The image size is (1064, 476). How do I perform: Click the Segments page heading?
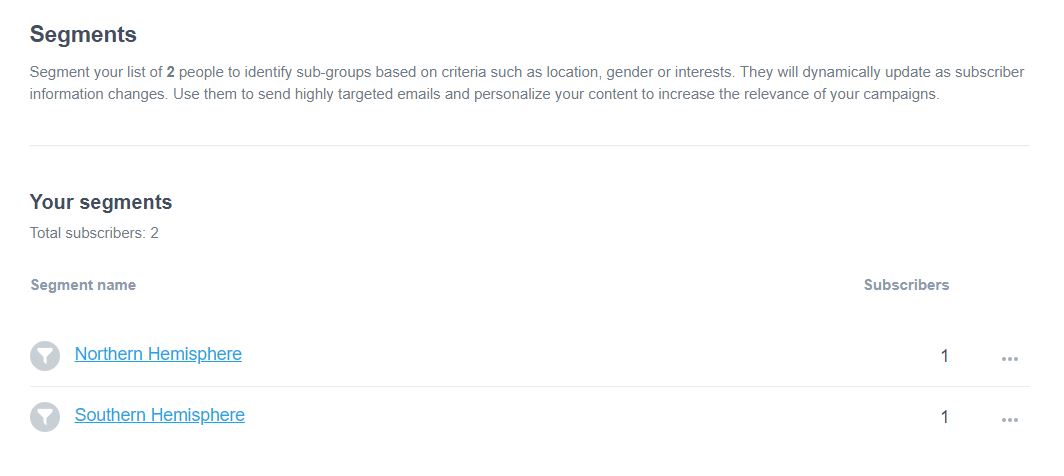[x=83, y=35]
